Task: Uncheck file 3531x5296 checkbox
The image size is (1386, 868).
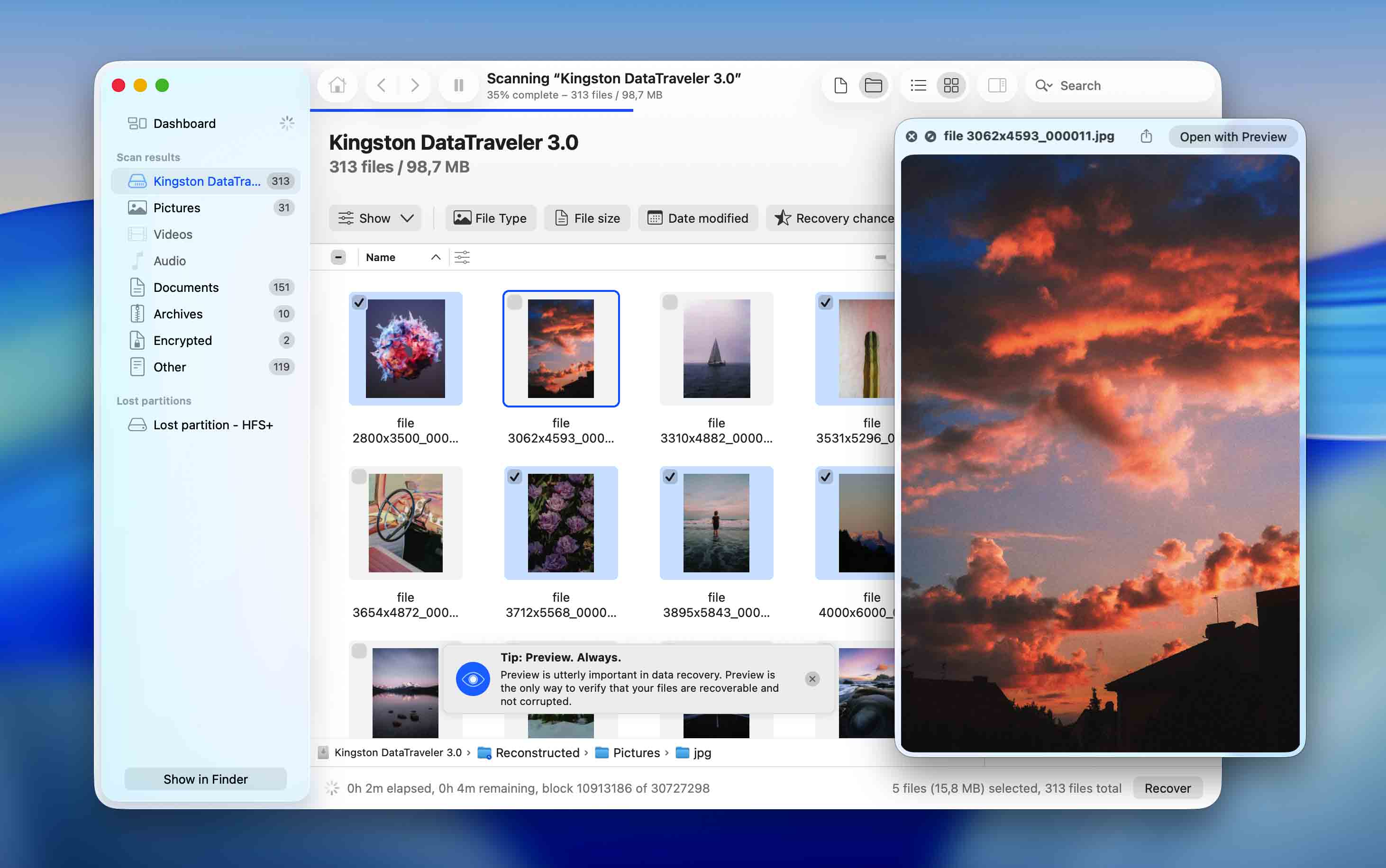Action: [826, 302]
